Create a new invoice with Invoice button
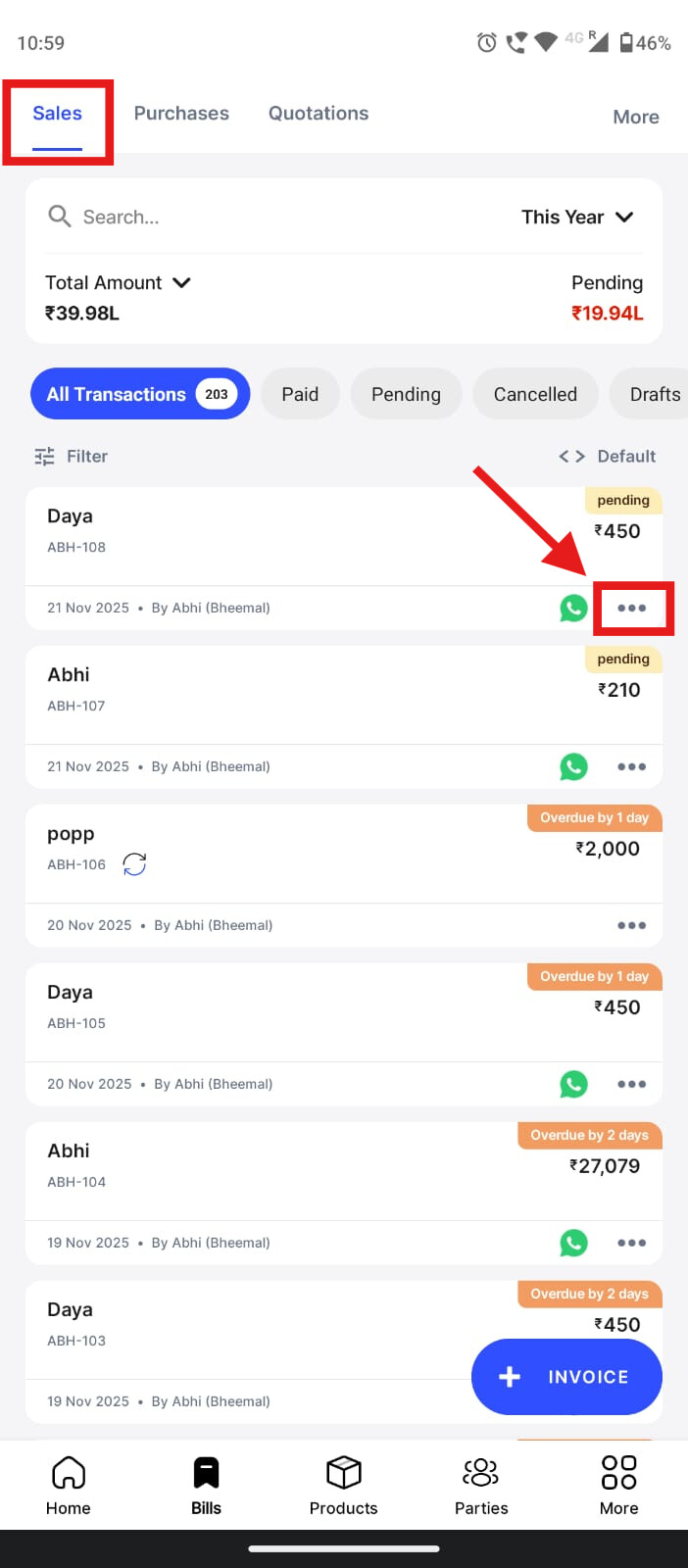Screen dimensions: 688x1568 (x=566, y=1377)
